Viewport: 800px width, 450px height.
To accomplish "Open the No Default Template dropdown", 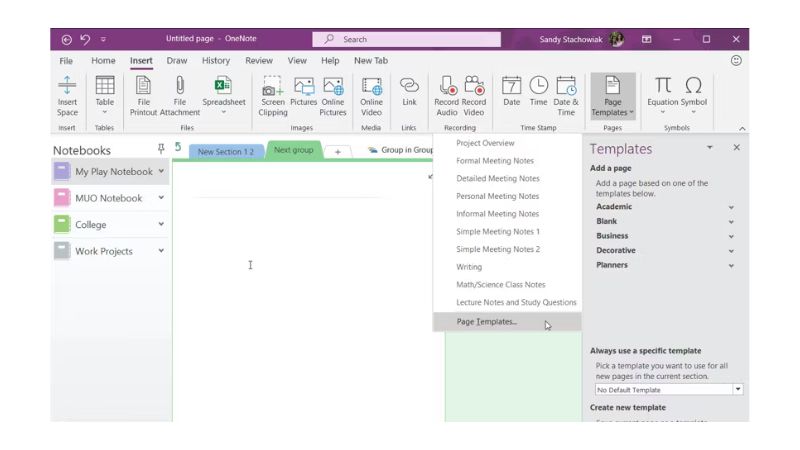I will coord(738,389).
